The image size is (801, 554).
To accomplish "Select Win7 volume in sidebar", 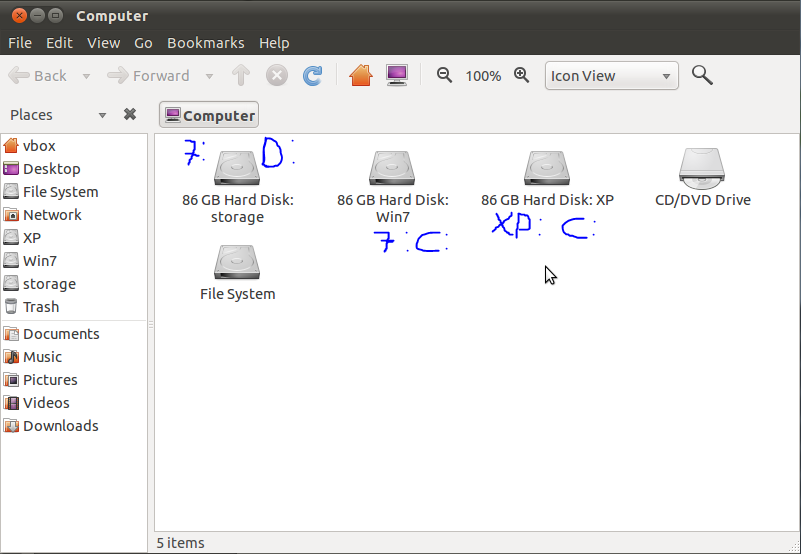I will [75, 261].
